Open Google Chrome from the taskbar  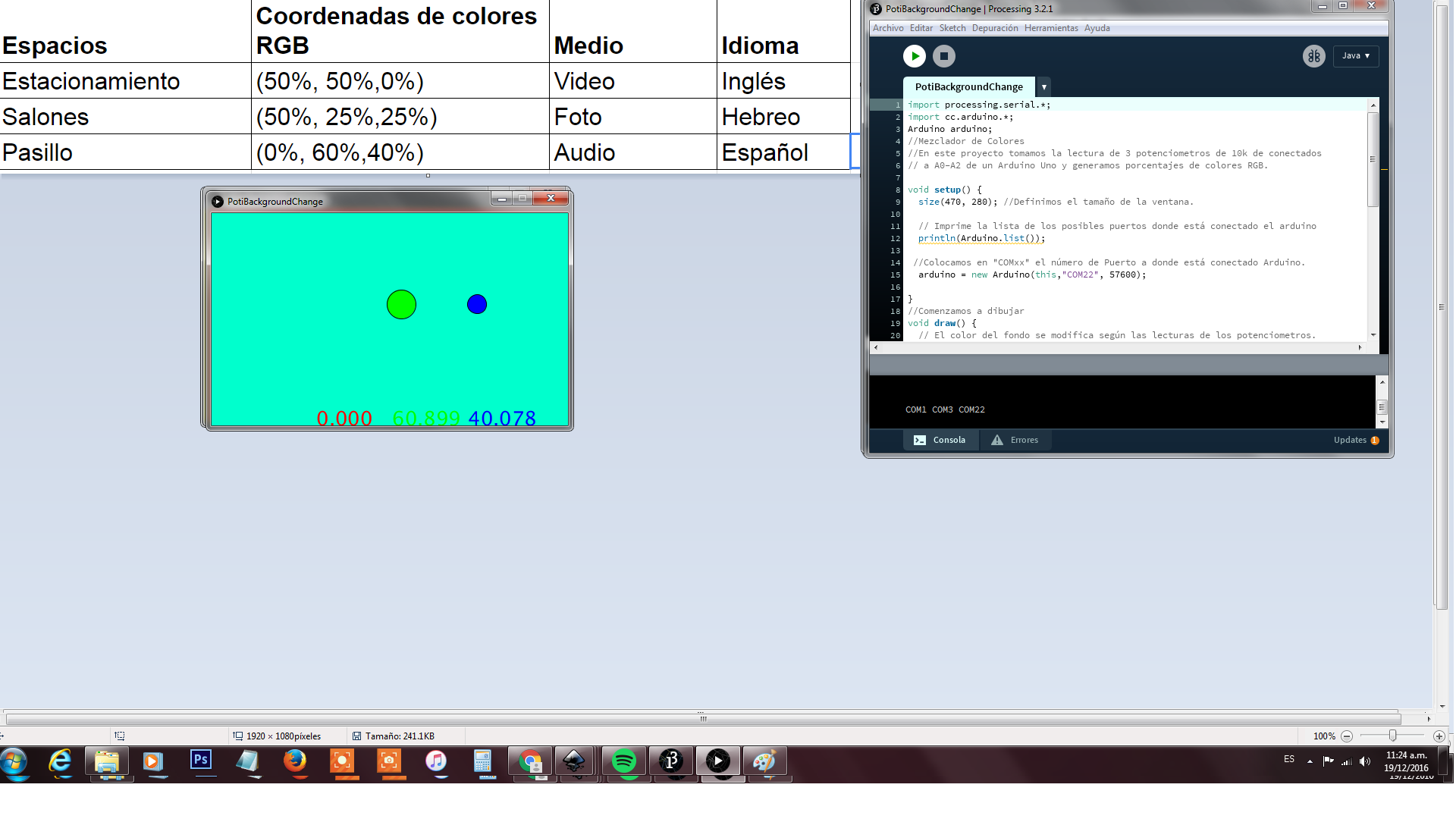(531, 761)
